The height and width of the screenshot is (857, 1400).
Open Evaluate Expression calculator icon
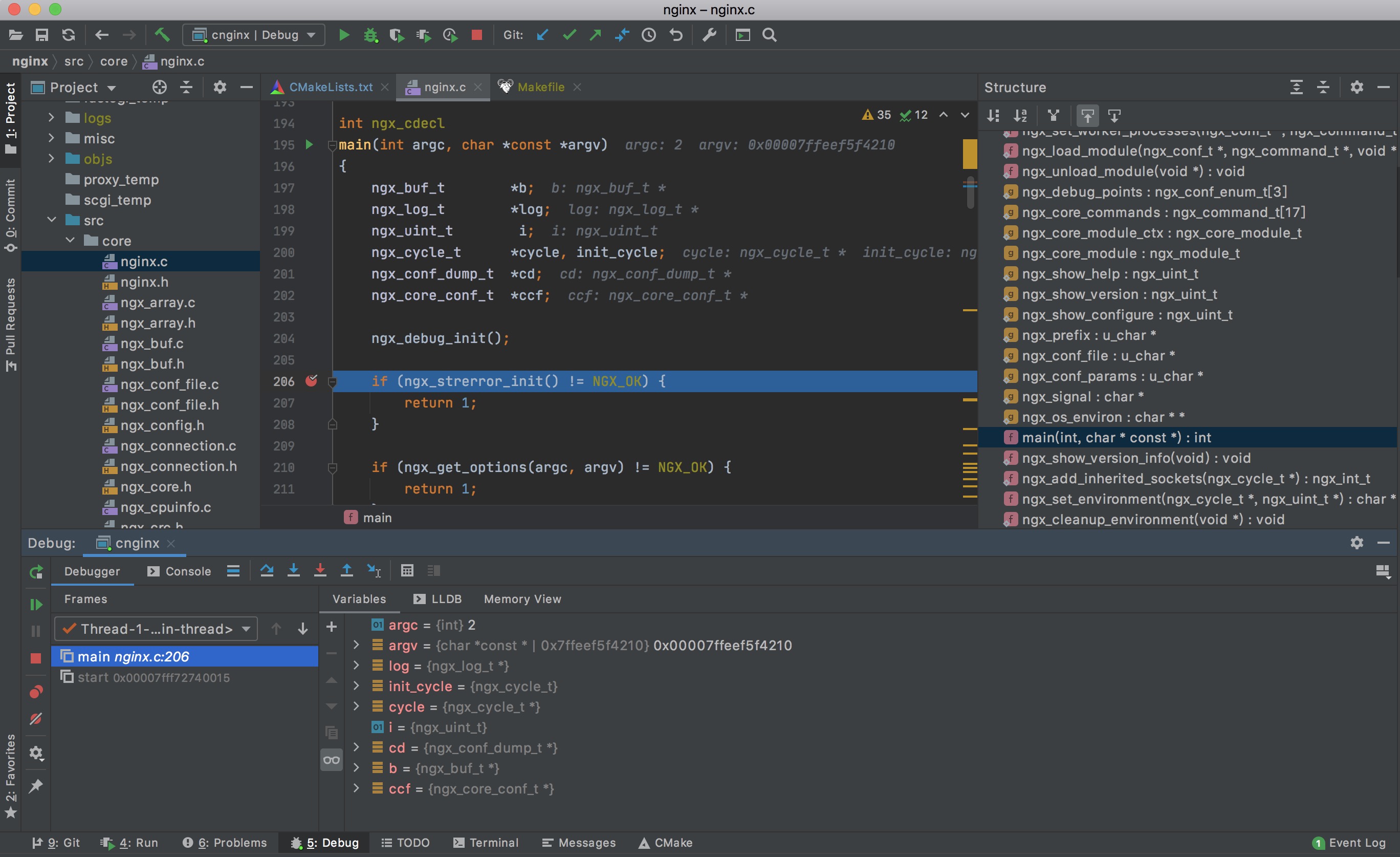point(407,571)
